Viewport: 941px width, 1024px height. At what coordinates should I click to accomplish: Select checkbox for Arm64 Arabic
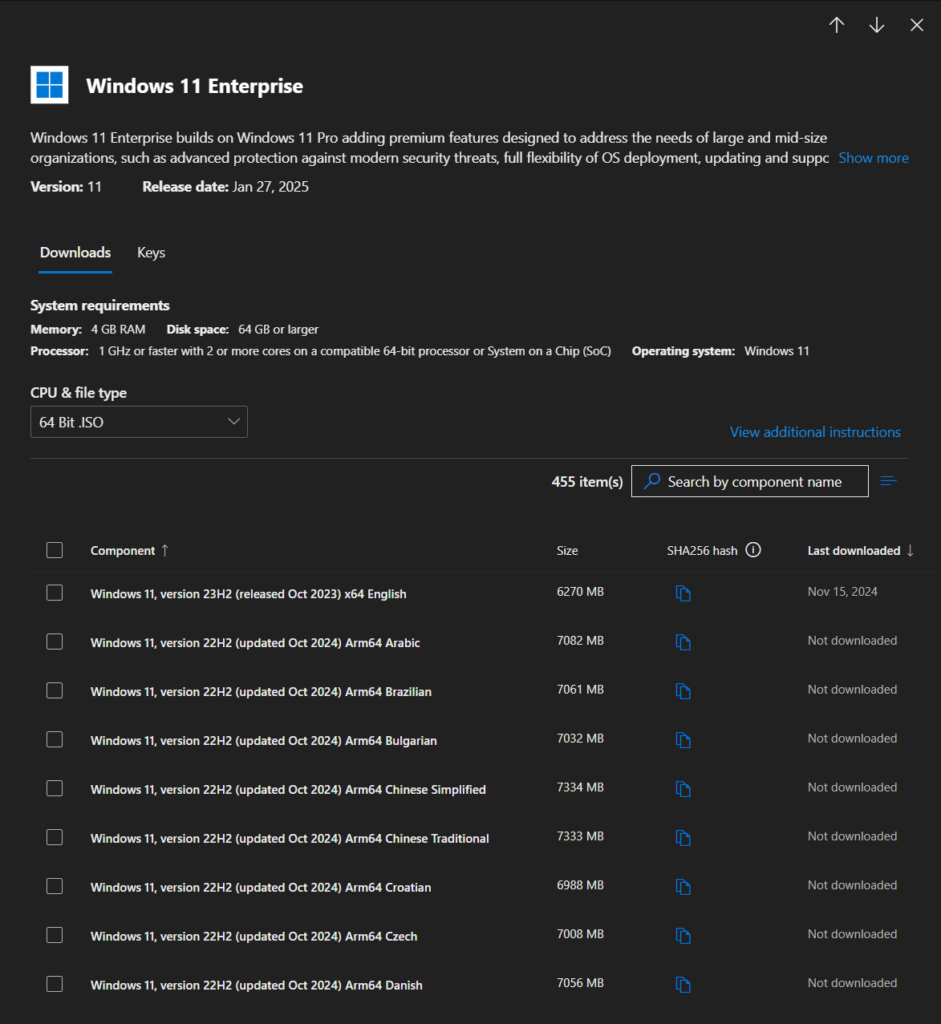tap(55, 641)
